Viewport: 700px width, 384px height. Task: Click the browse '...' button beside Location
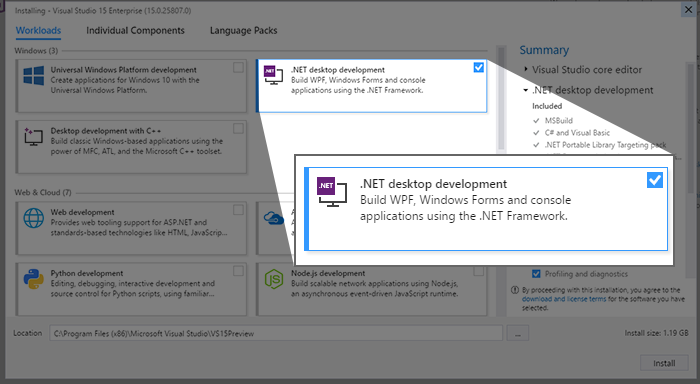click(x=518, y=333)
